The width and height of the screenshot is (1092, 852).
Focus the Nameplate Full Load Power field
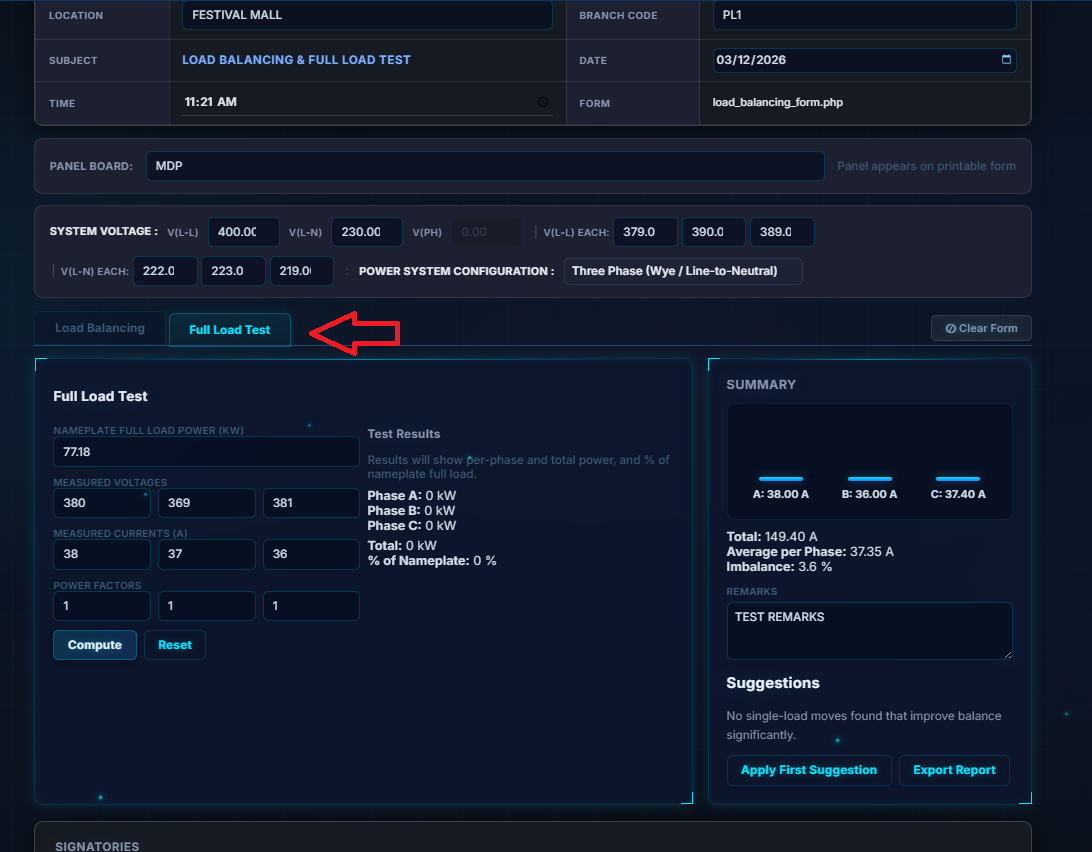coord(205,452)
